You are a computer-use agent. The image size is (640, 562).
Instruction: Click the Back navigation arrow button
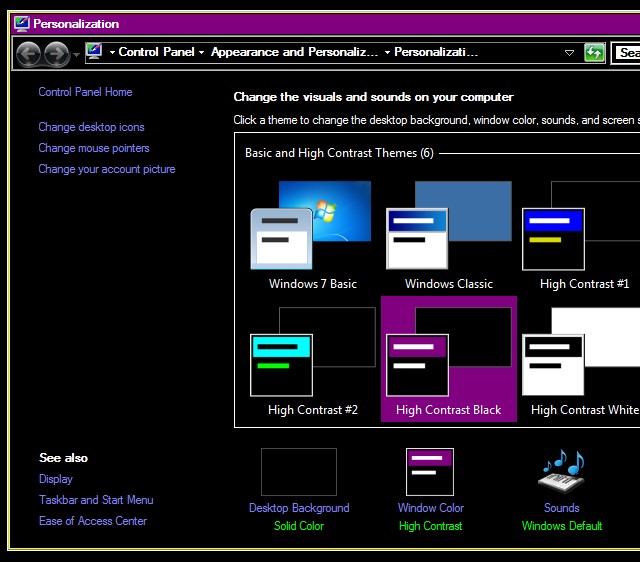click(29, 53)
